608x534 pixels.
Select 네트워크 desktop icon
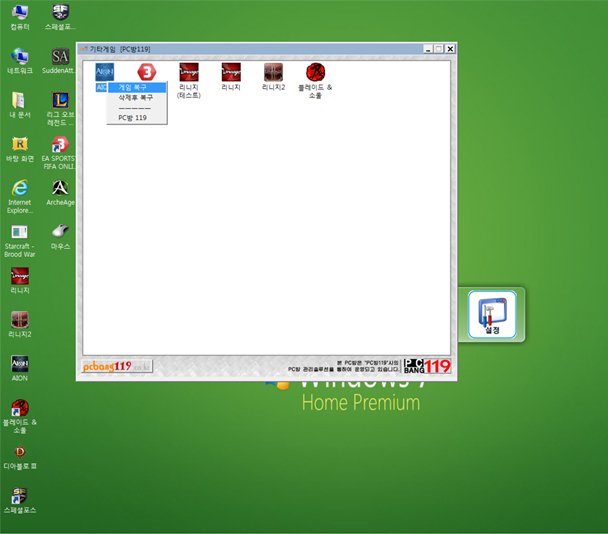20,61
